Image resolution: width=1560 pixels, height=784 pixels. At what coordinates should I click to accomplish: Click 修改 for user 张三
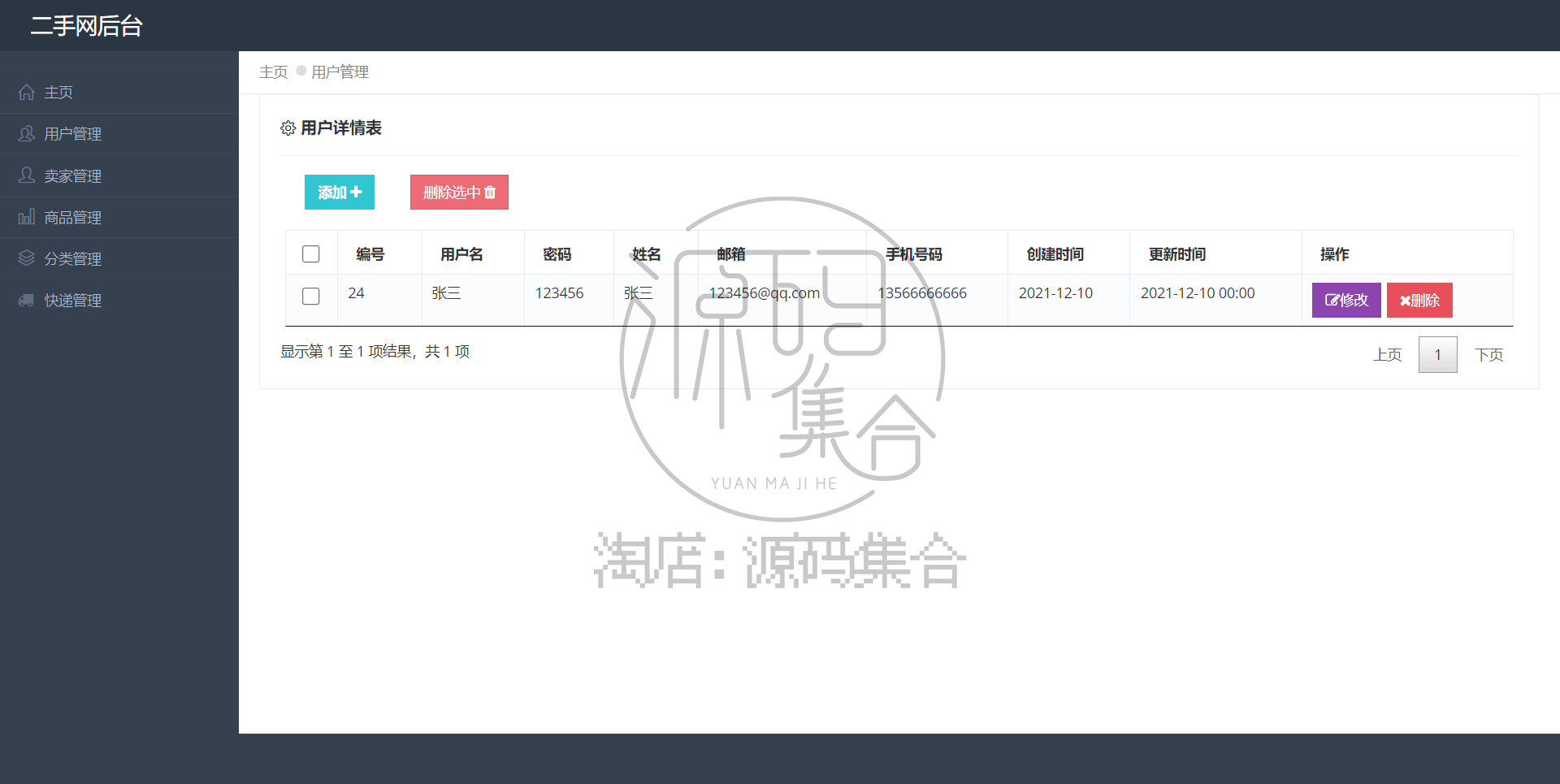click(x=1346, y=300)
